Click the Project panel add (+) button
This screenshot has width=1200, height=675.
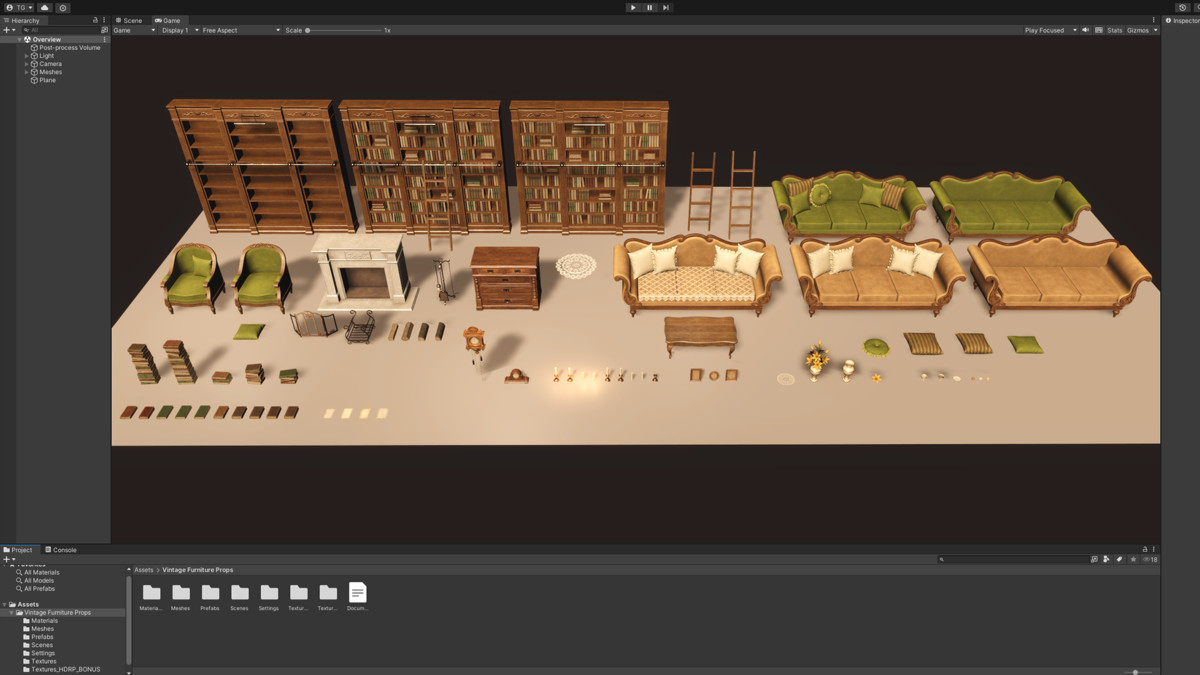pos(9,559)
